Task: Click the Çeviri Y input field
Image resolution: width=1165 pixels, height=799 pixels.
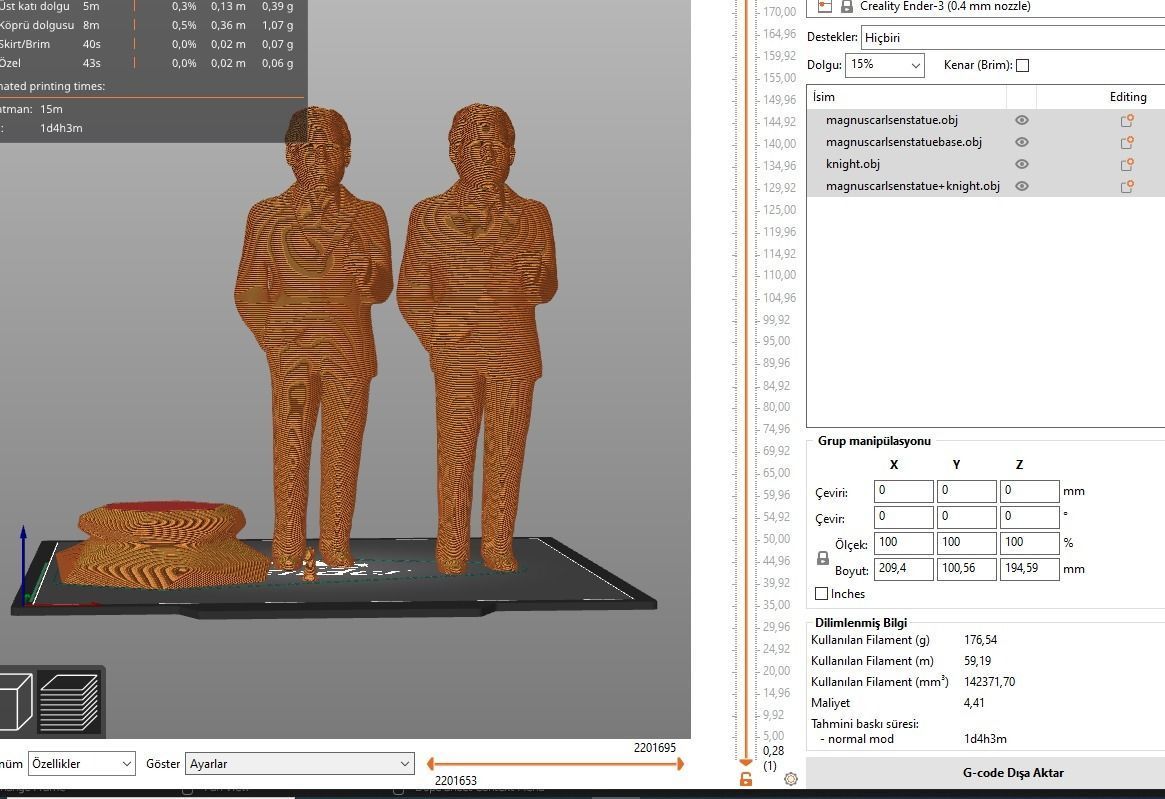Action: pyautogui.click(x=967, y=491)
